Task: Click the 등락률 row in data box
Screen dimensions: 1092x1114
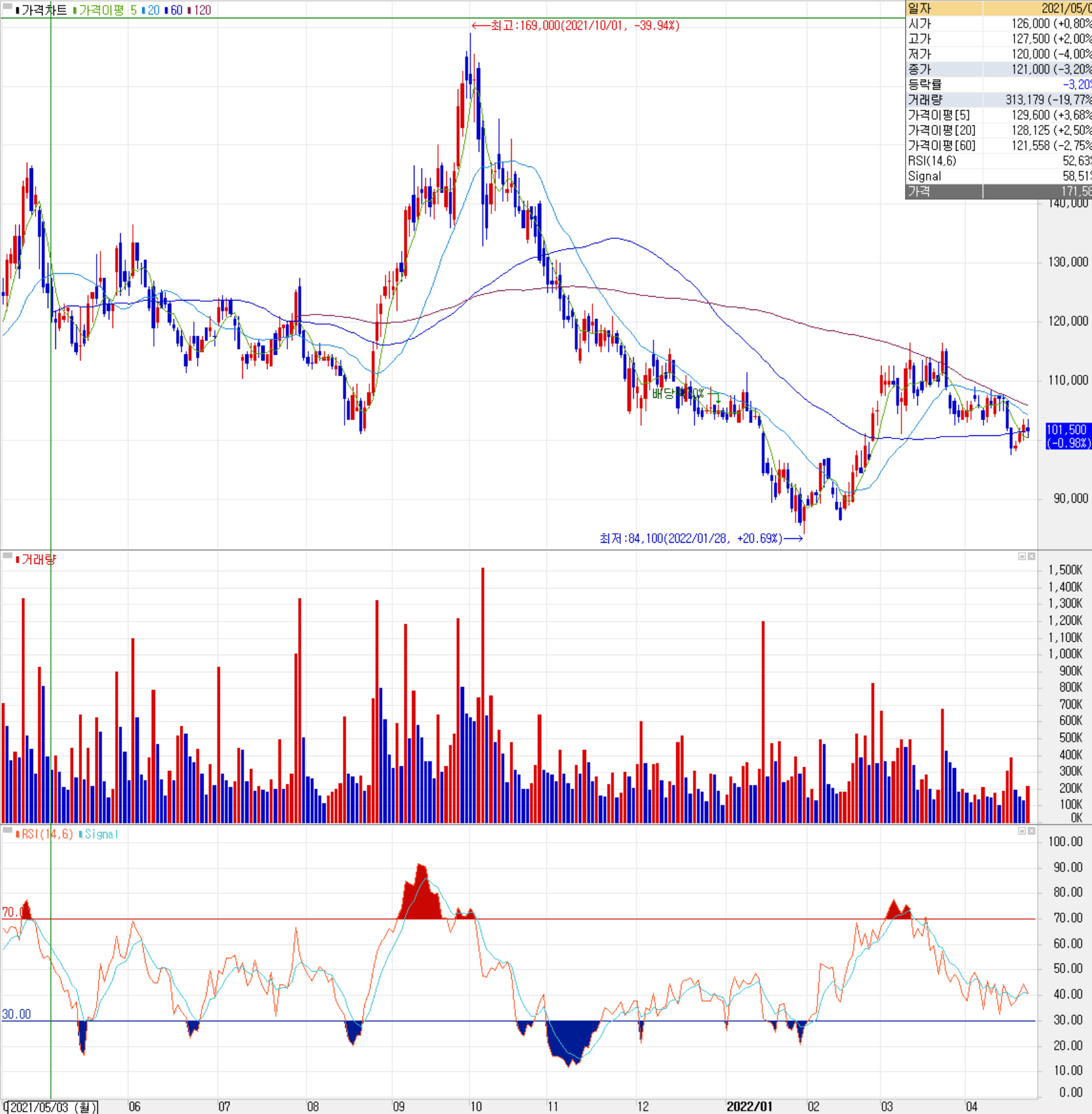Action: (999, 85)
